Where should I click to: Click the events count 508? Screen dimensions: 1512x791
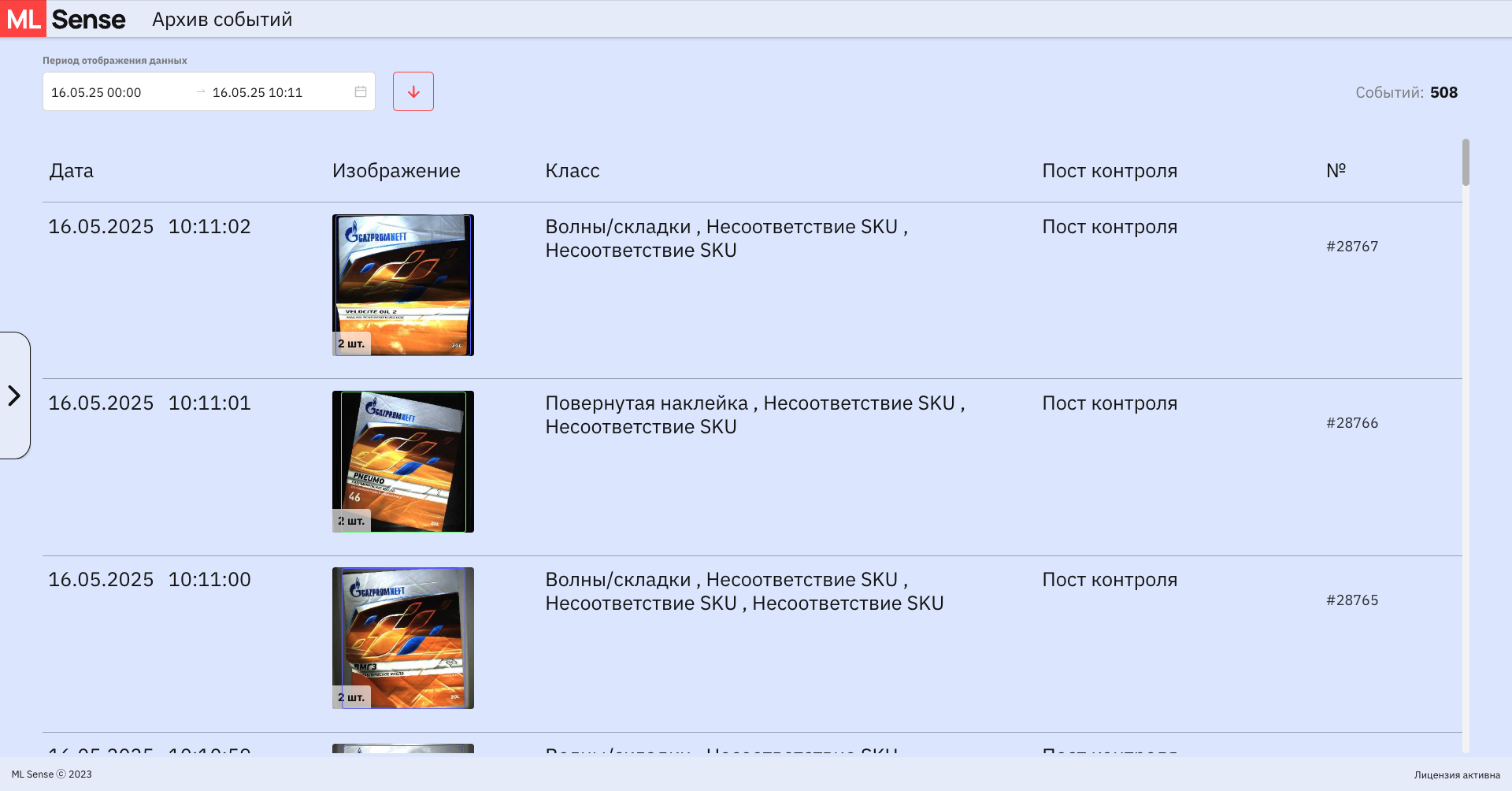(x=1443, y=92)
